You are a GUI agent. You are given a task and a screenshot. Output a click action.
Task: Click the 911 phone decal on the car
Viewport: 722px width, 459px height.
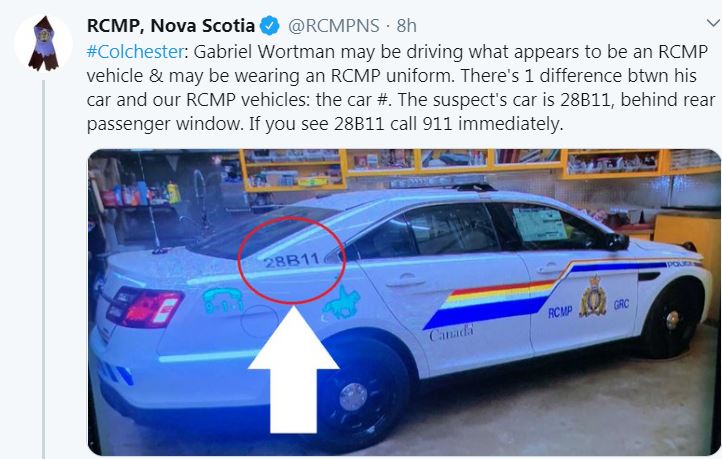223,300
